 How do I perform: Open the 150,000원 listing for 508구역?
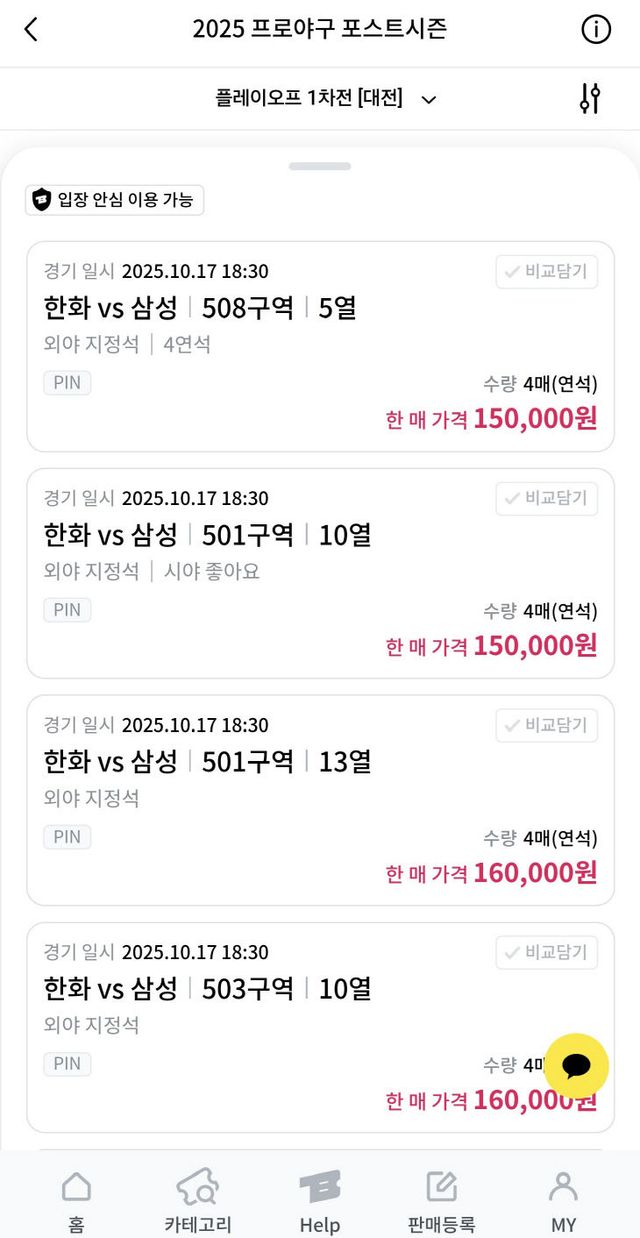pyautogui.click(x=320, y=345)
